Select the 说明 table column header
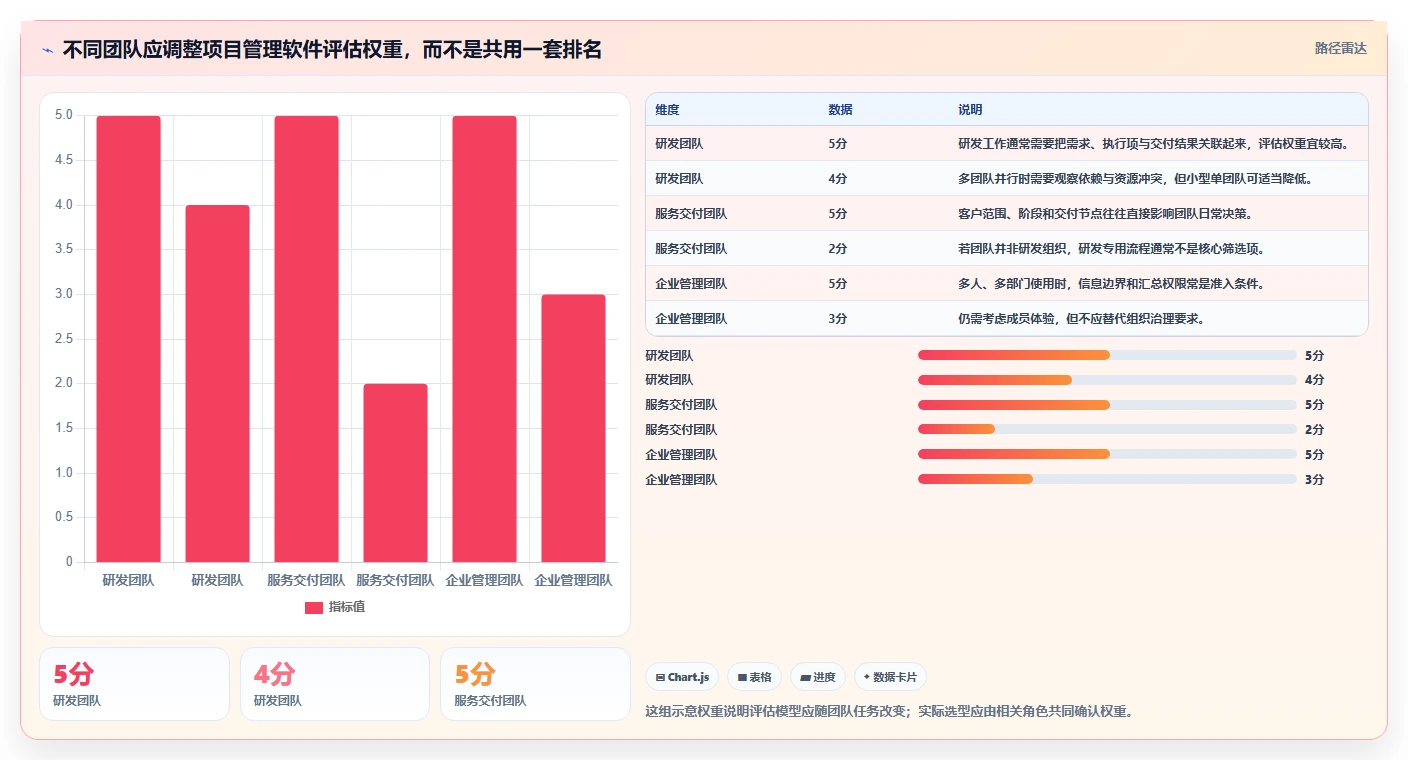 point(970,110)
